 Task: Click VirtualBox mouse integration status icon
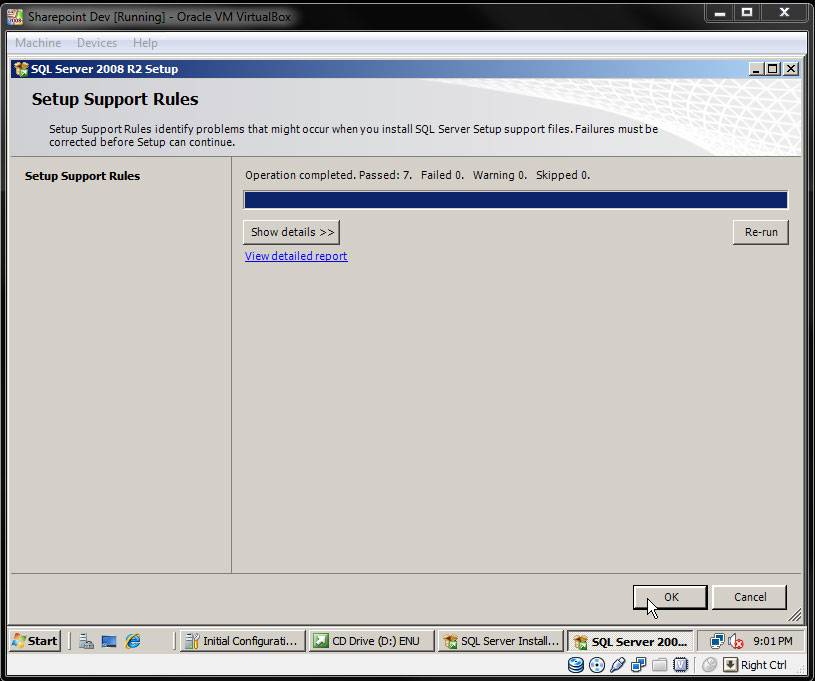[x=709, y=665]
